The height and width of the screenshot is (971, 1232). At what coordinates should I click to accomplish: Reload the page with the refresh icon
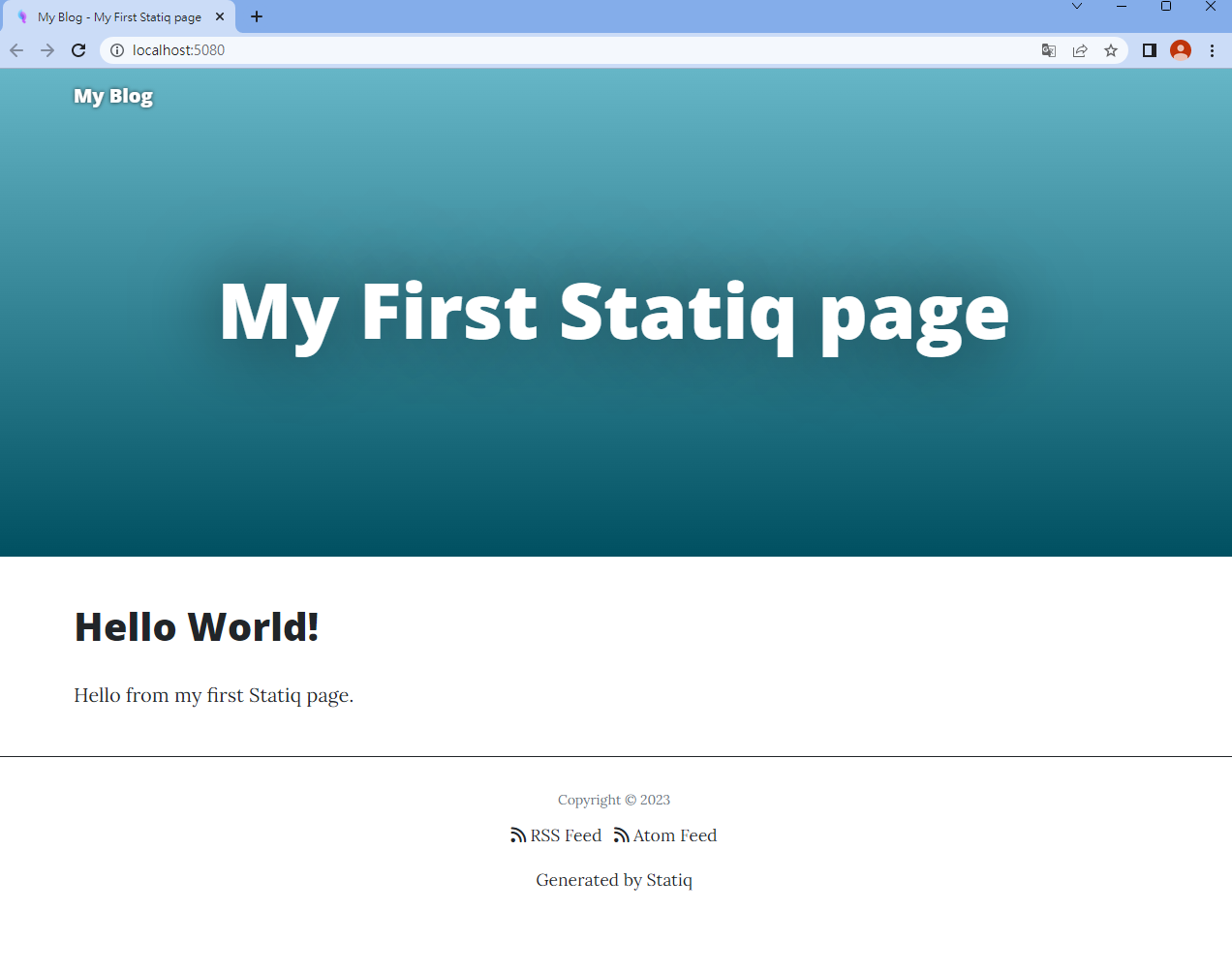click(79, 50)
